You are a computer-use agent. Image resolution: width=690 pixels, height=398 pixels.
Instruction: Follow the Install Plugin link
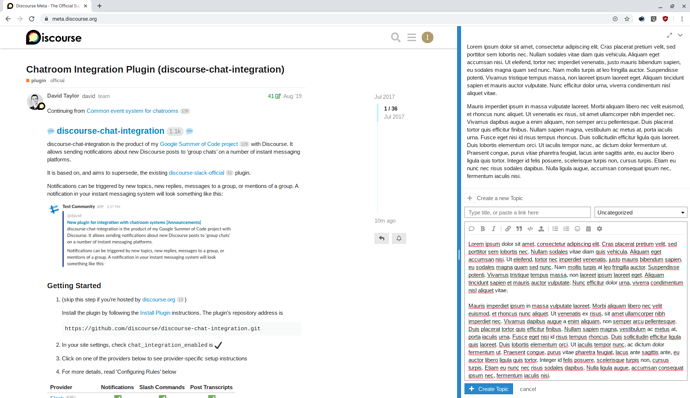coord(155,313)
